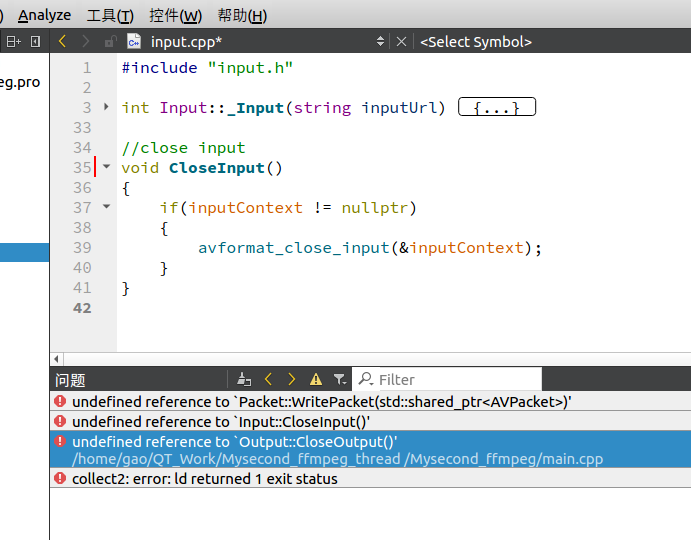Open the 帮助(H) menu

pyautogui.click(x=242, y=15)
